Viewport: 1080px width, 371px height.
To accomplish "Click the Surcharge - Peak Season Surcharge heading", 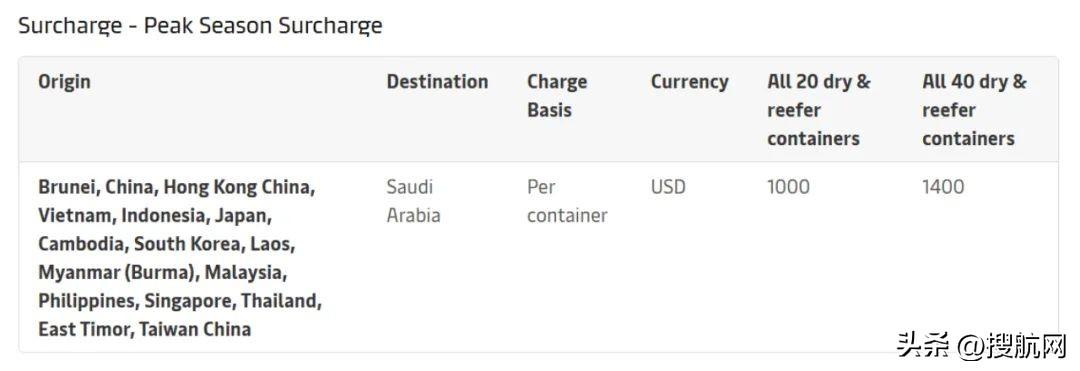I will click(x=200, y=26).
